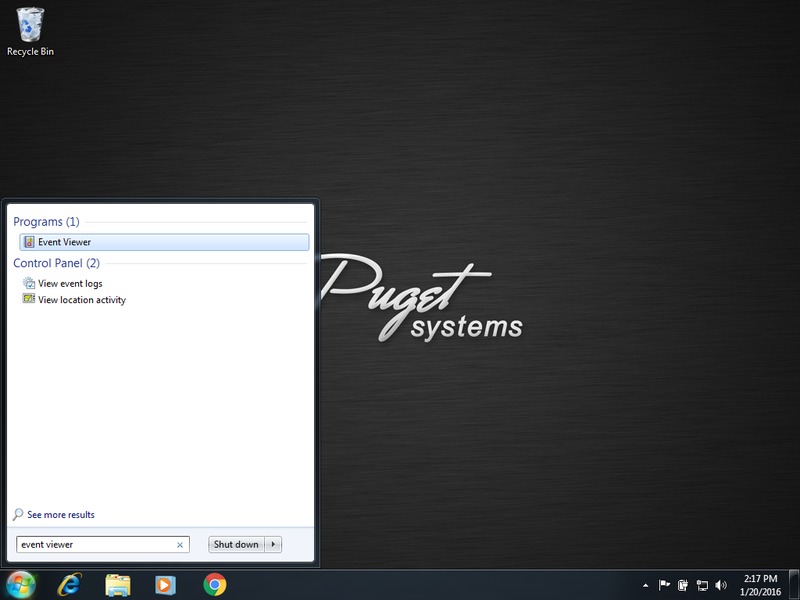Image resolution: width=800 pixels, height=600 pixels.
Task: Click the Windows Start orb
Action: (x=20, y=584)
